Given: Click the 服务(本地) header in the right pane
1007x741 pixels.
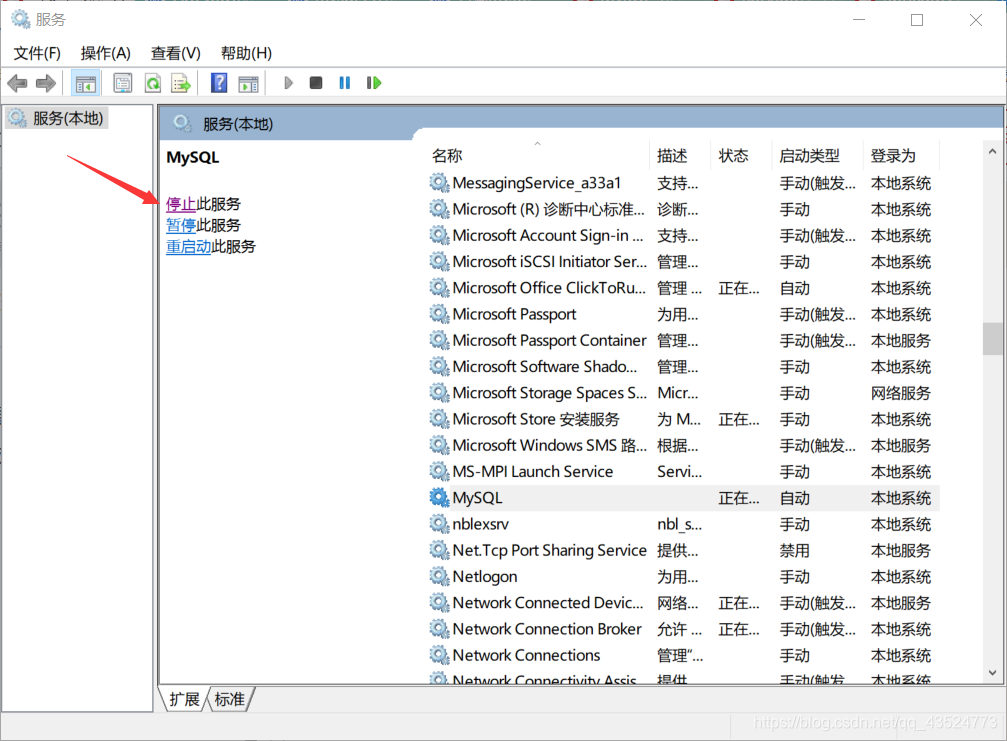Looking at the screenshot, I should coord(238,124).
